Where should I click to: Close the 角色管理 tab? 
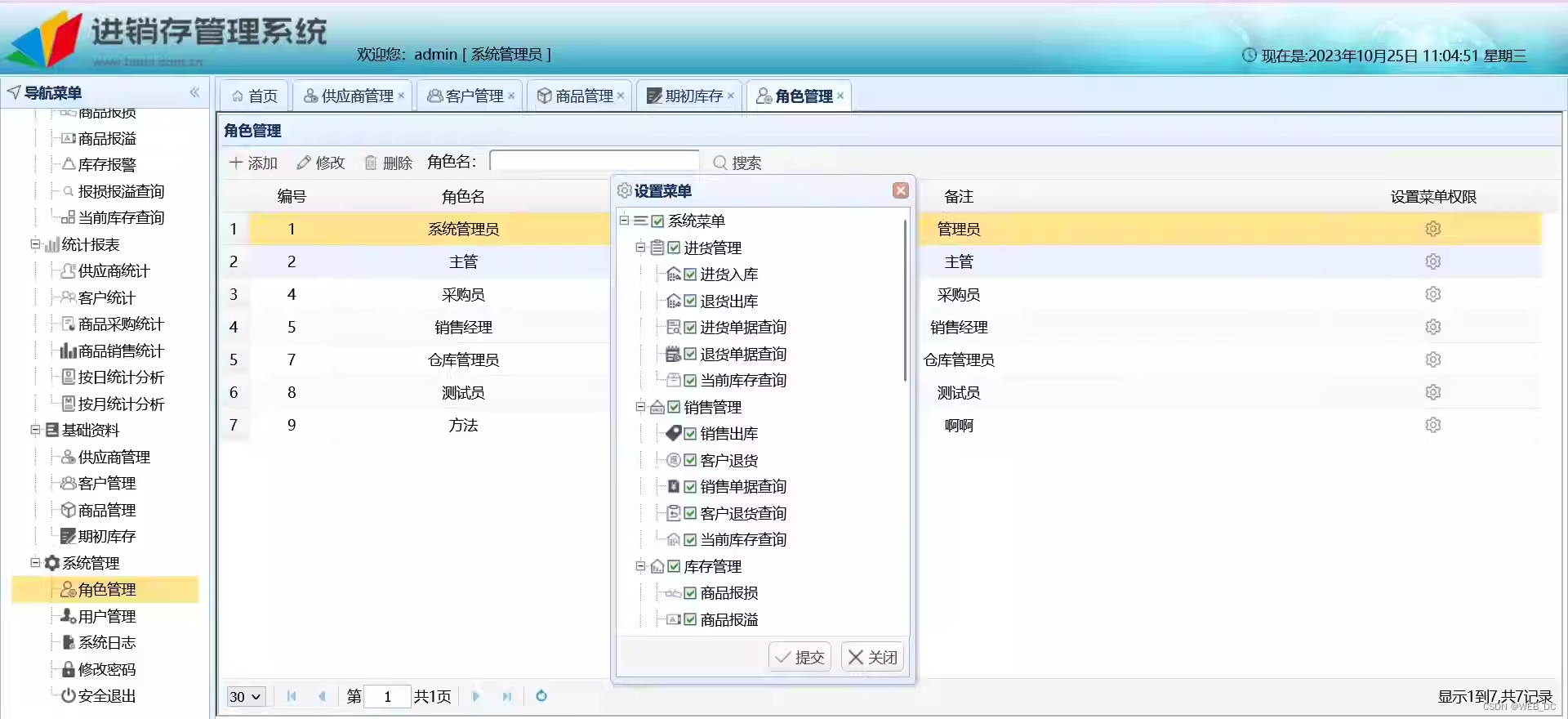840,96
